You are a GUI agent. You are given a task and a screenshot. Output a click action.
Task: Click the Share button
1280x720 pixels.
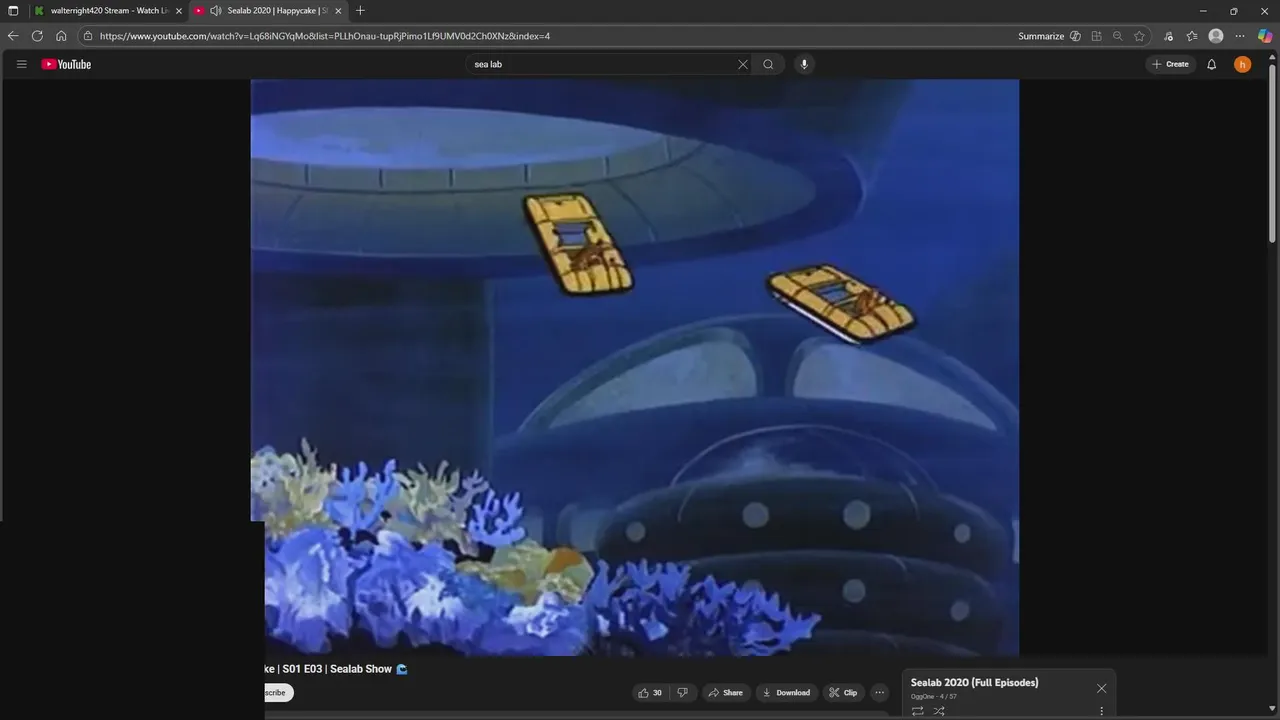click(726, 692)
